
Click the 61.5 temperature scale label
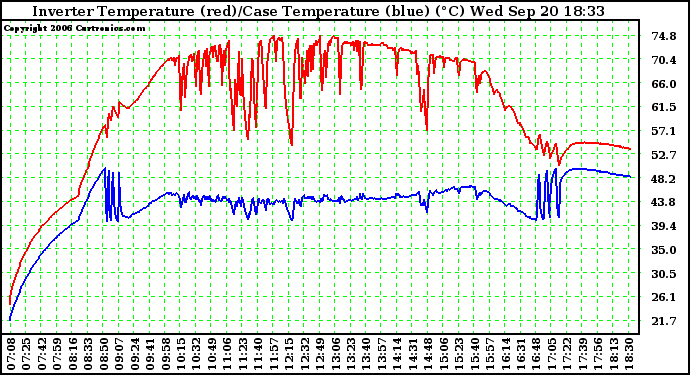tap(664, 107)
